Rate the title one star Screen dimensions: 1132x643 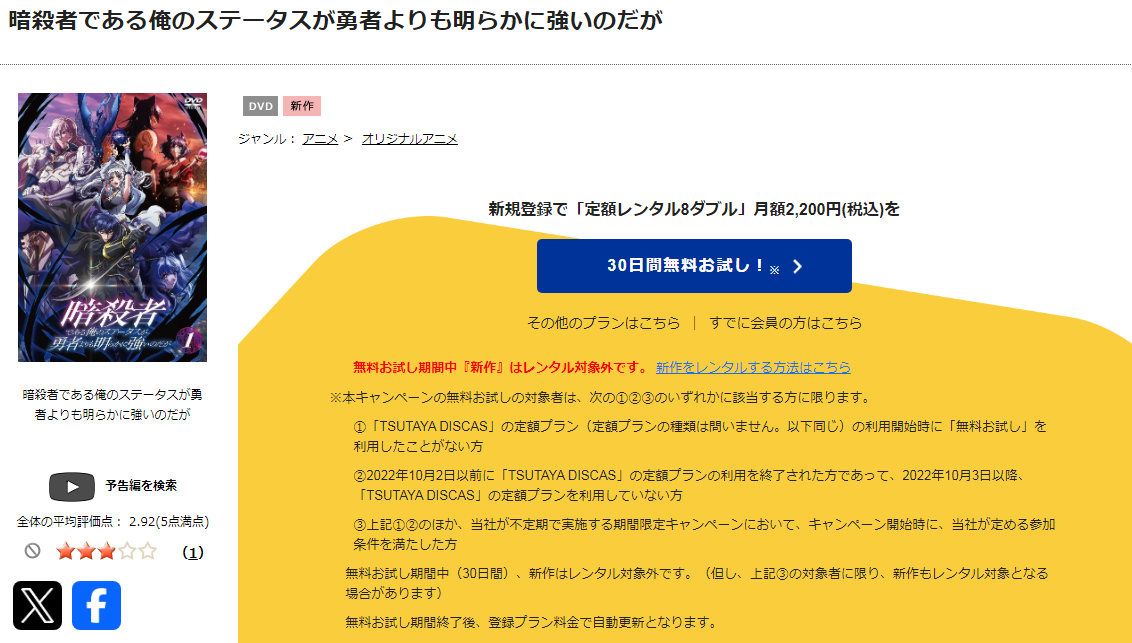pos(66,551)
